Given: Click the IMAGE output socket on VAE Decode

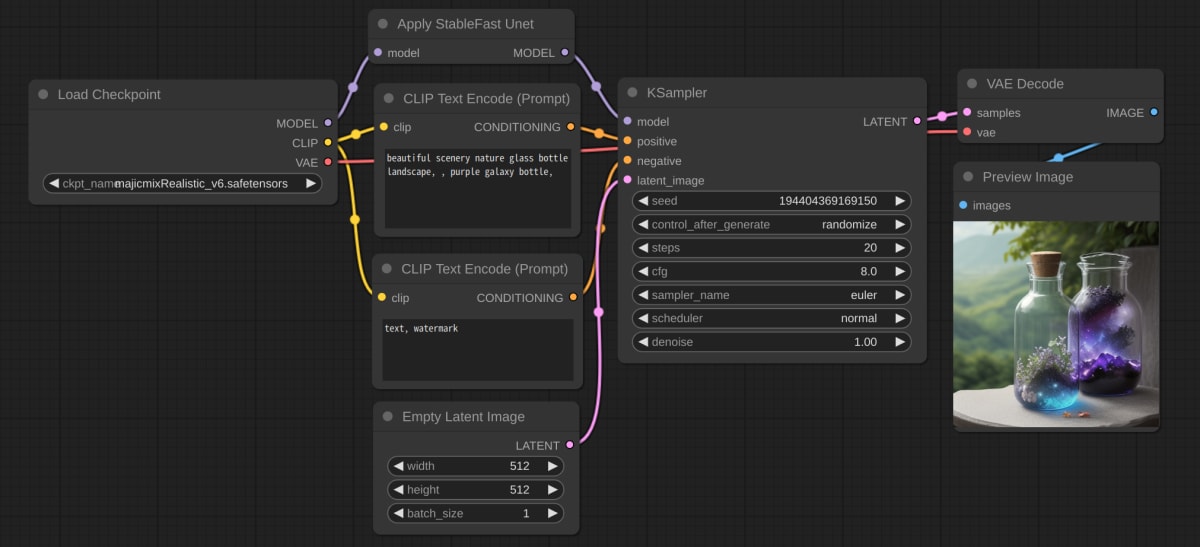Looking at the screenshot, I should [1154, 112].
